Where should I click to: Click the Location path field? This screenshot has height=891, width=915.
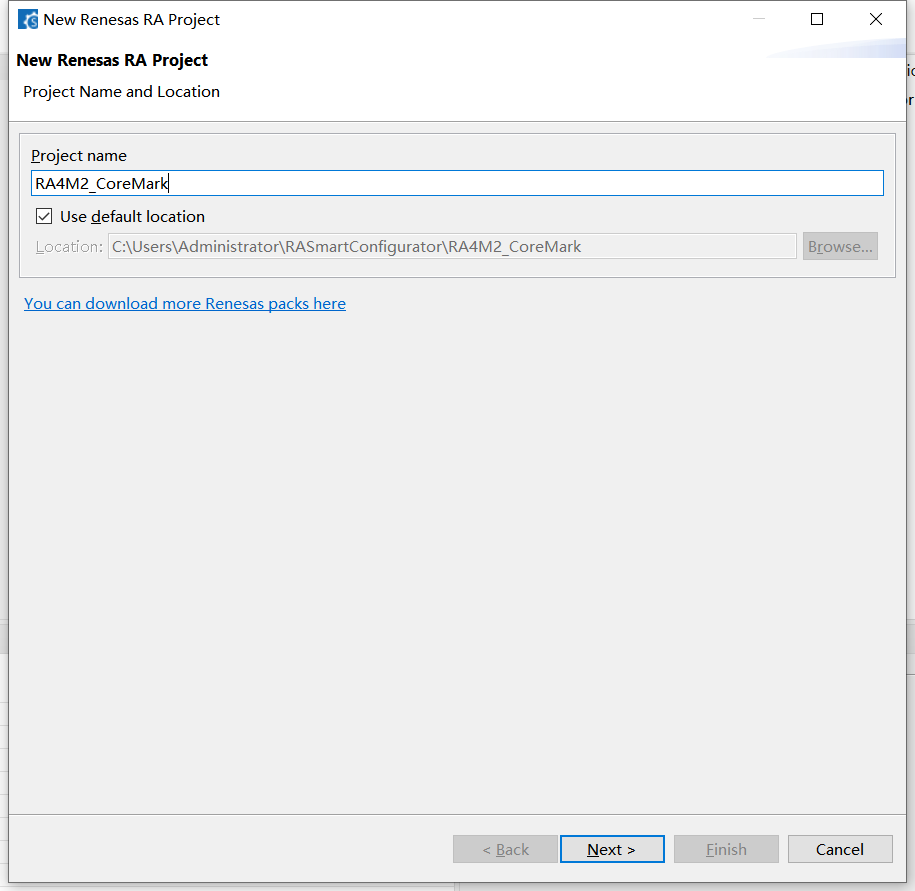tap(452, 246)
